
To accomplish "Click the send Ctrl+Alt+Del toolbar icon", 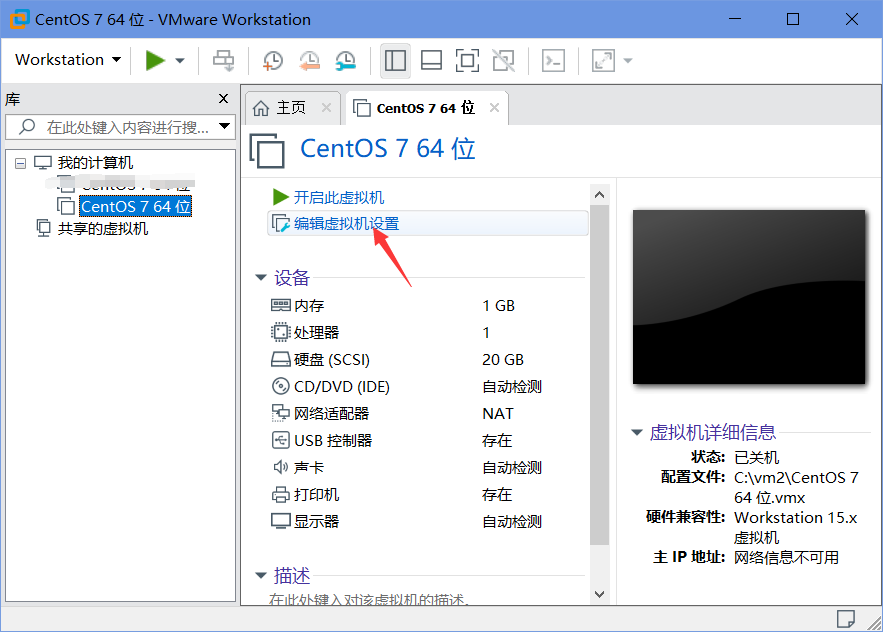I will point(224,60).
